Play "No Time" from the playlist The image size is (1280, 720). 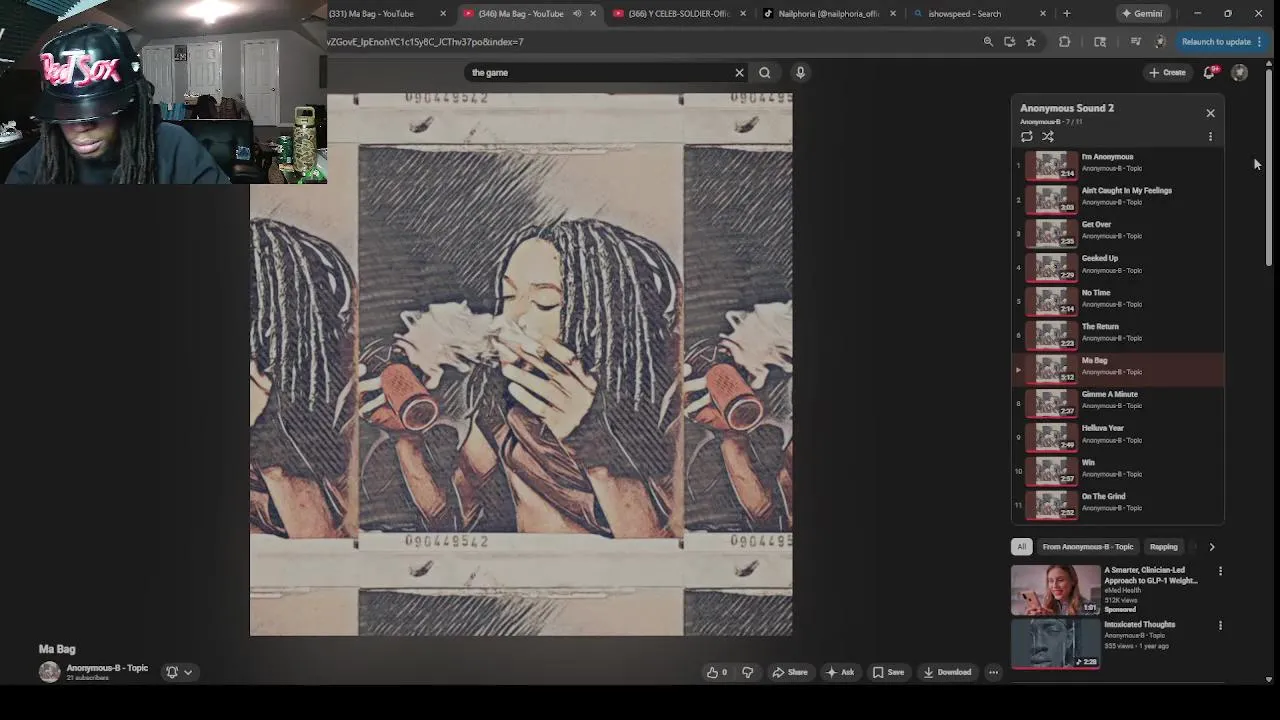coord(1118,299)
